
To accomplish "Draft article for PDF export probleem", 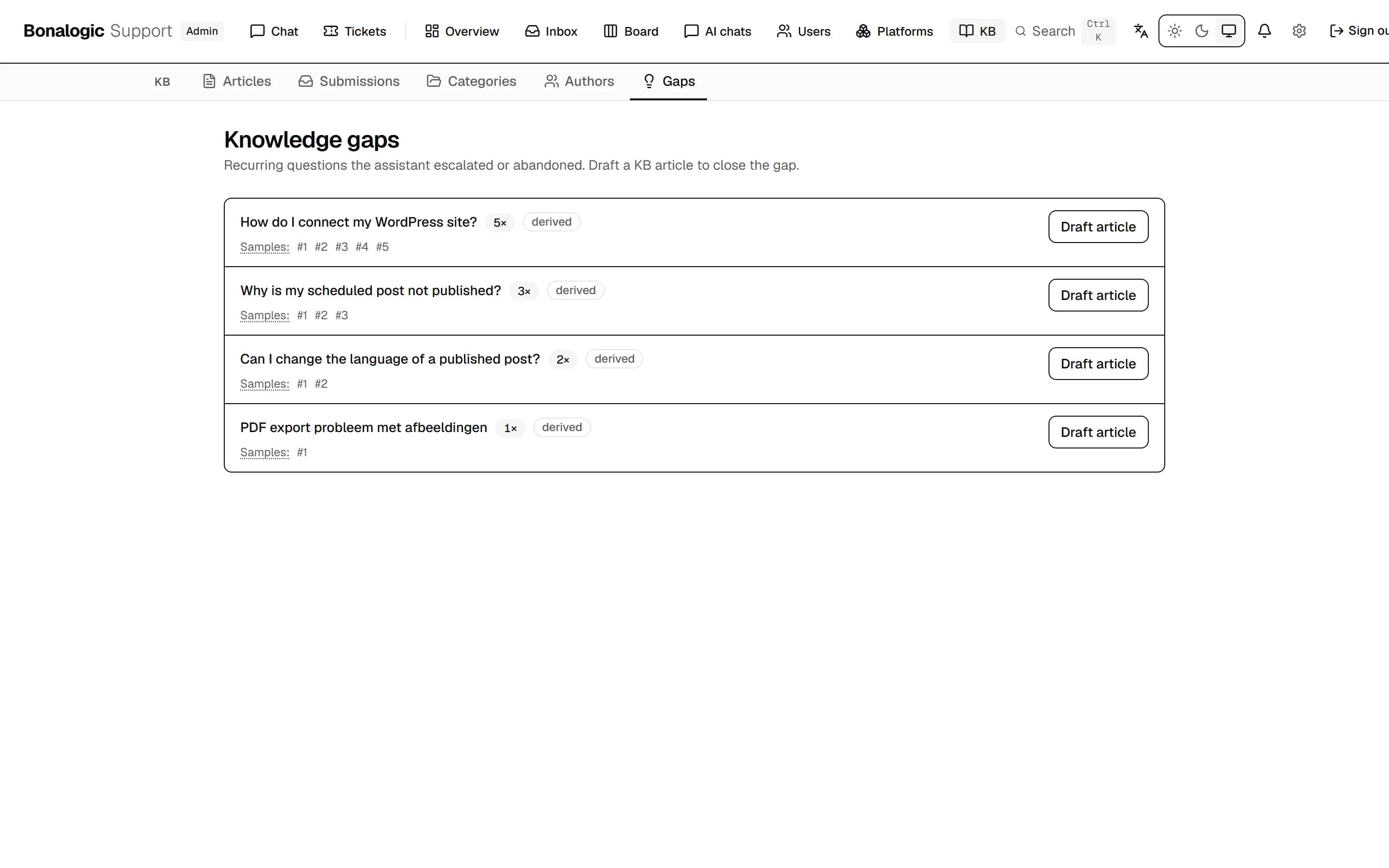I will [x=1098, y=432].
